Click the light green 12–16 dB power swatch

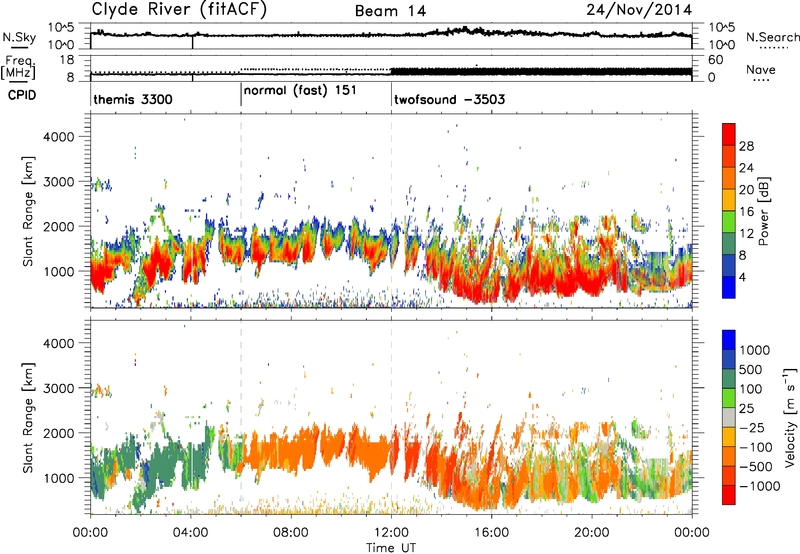coord(729,222)
